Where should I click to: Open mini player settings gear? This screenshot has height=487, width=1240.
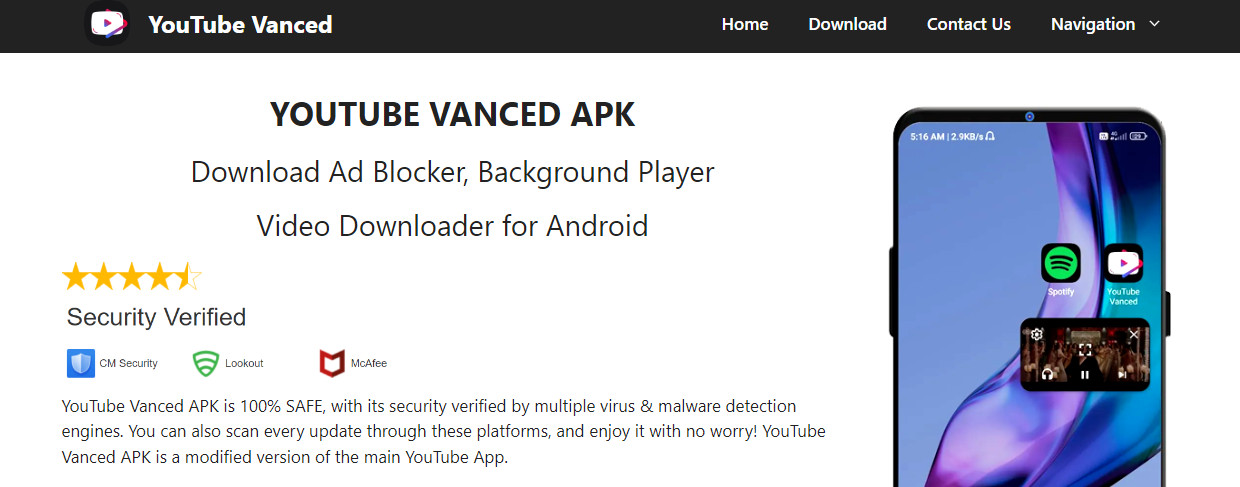click(1037, 335)
